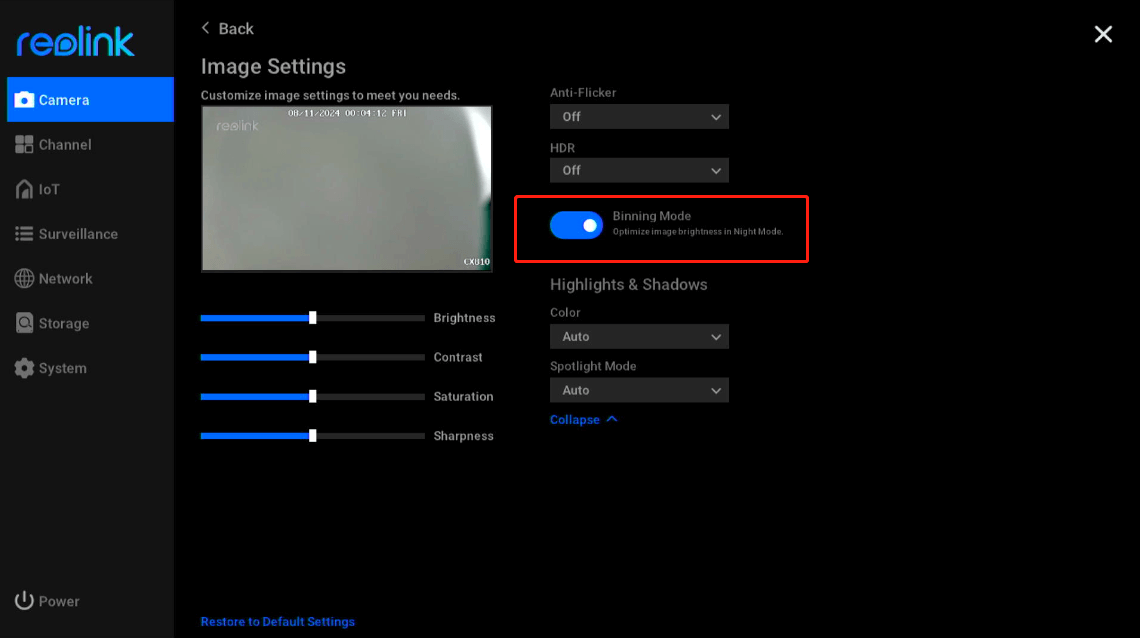Click the Contrast label
The height and width of the screenshot is (638, 1140).
coord(458,358)
